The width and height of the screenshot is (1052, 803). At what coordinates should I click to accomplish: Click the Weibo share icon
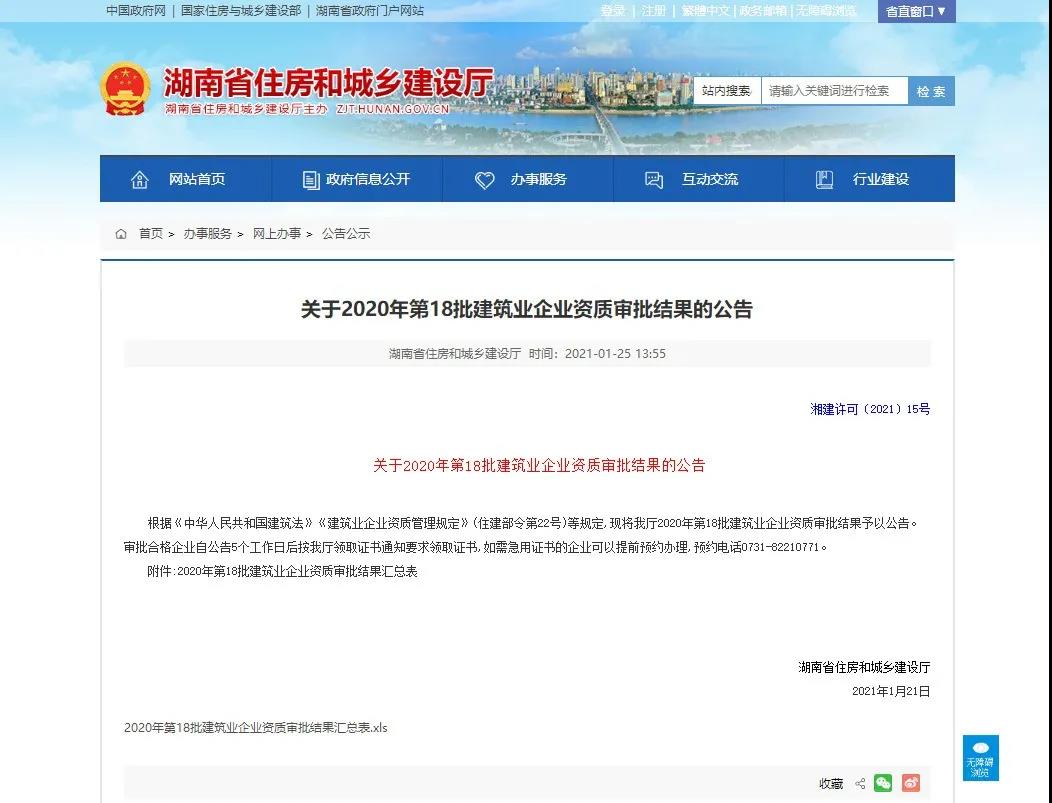point(910,783)
